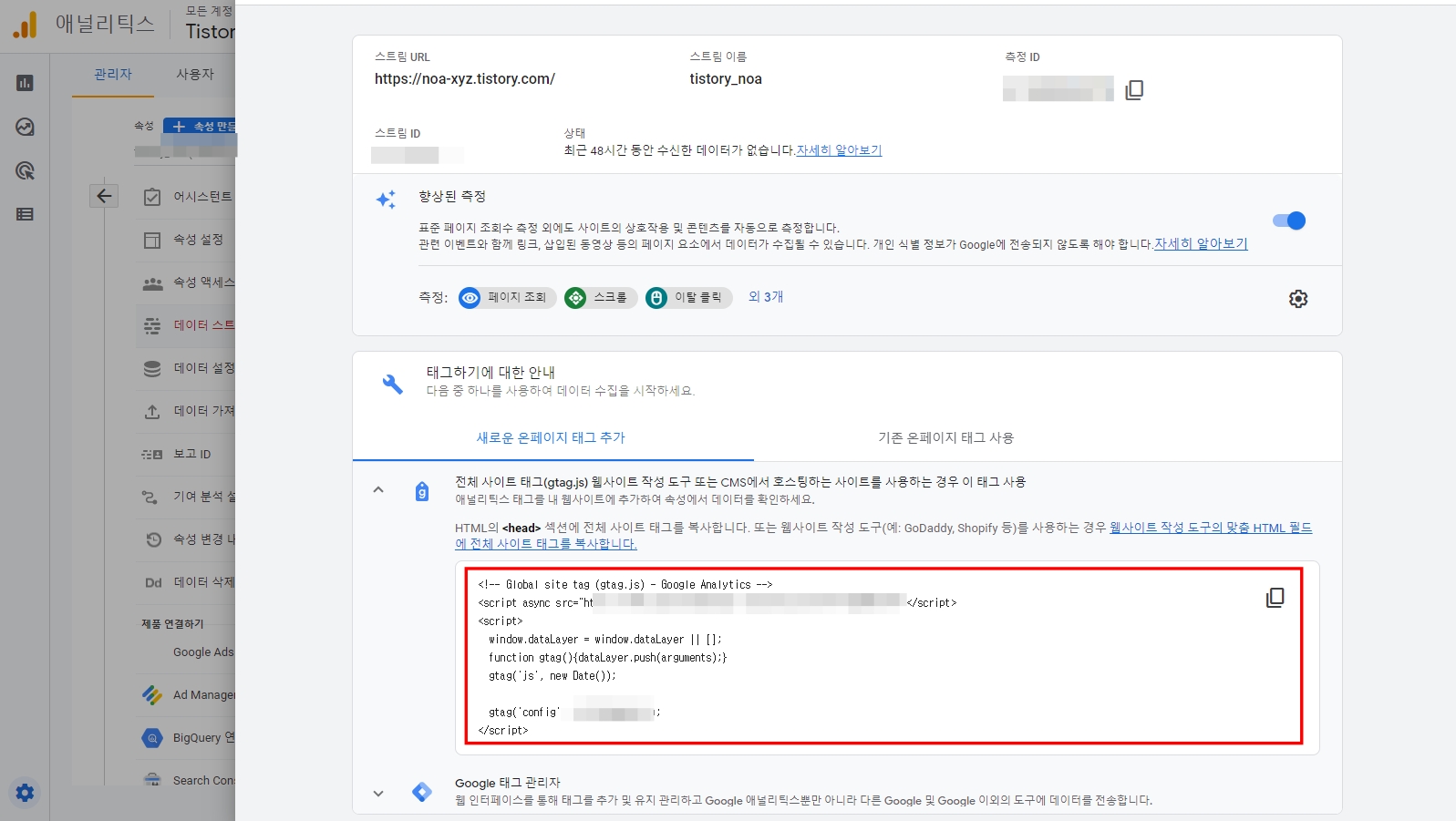1456x821 pixels.
Task: Open Explore icon in left sidebar
Action: click(25, 127)
